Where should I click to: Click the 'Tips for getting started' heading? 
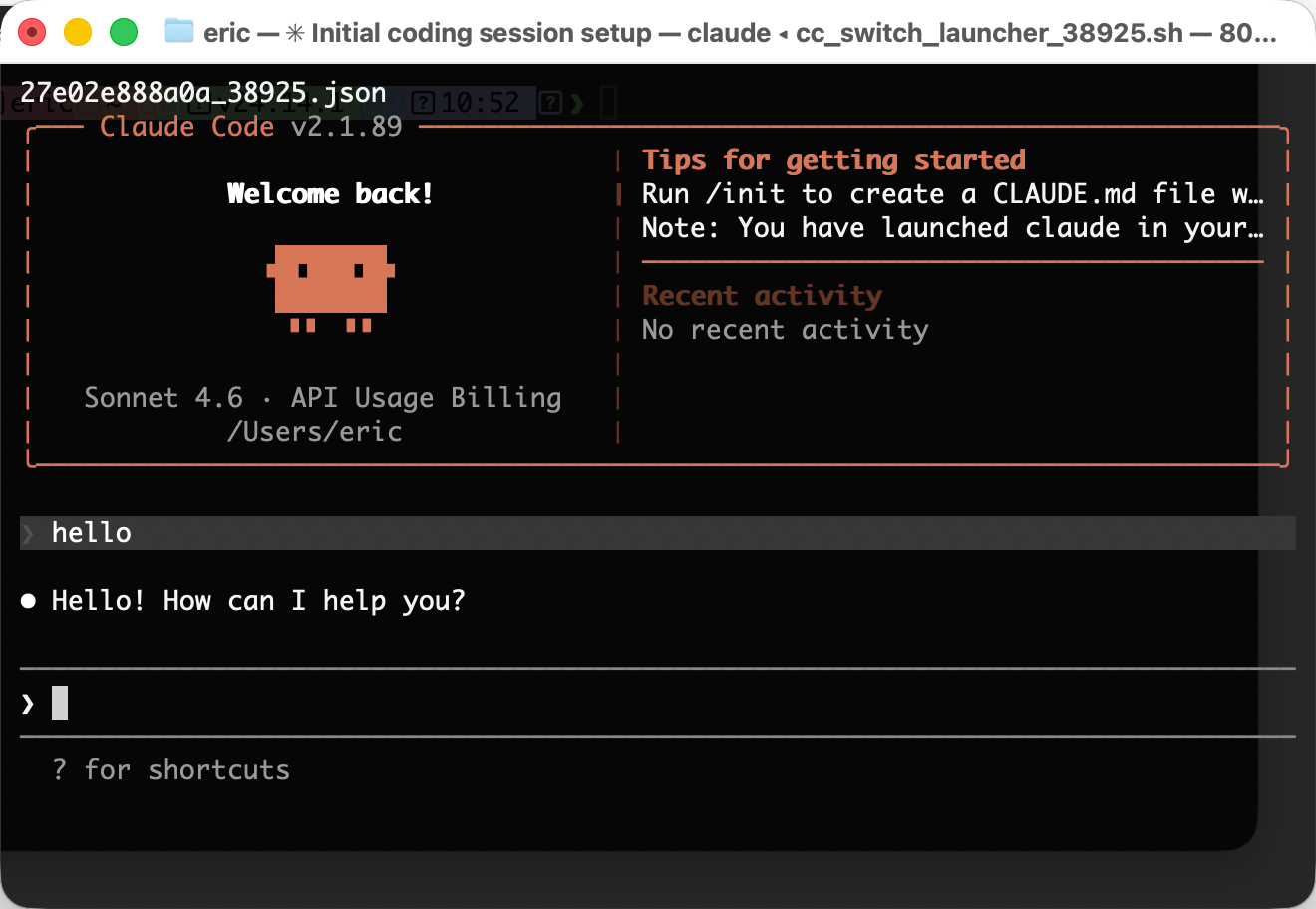coord(833,160)
